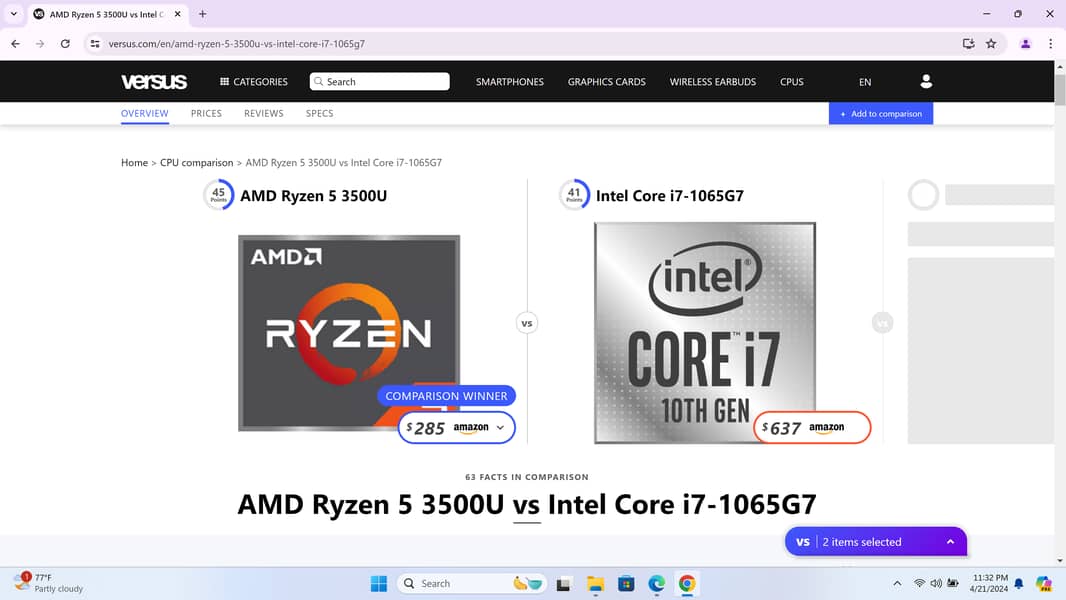The width and height of the screenshot is (1066, 600).
Task: Open the notifications bell icon
Action: tap(1018, 583)
